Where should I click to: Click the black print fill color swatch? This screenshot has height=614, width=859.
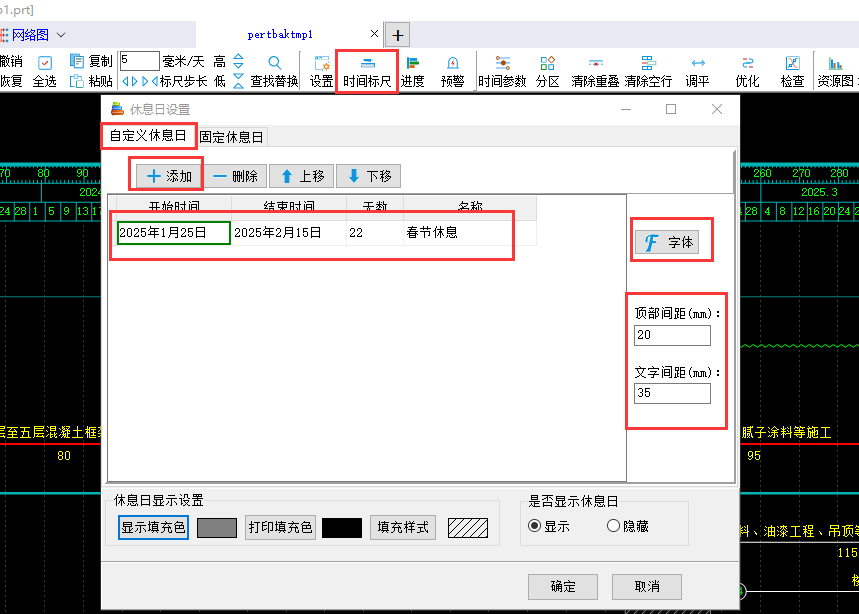[x=342, y=527]
